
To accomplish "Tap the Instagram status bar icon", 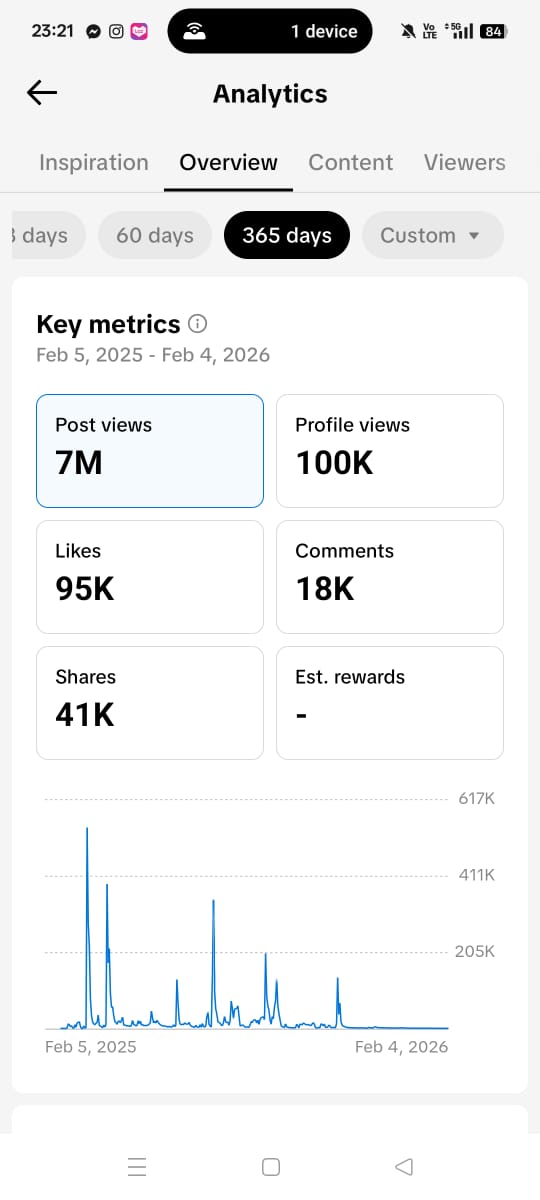I will click(116, 31).
